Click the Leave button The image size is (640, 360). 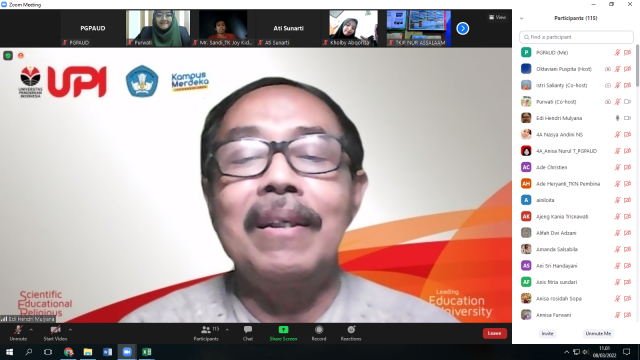pyautogui.click(x=495, y=333)
